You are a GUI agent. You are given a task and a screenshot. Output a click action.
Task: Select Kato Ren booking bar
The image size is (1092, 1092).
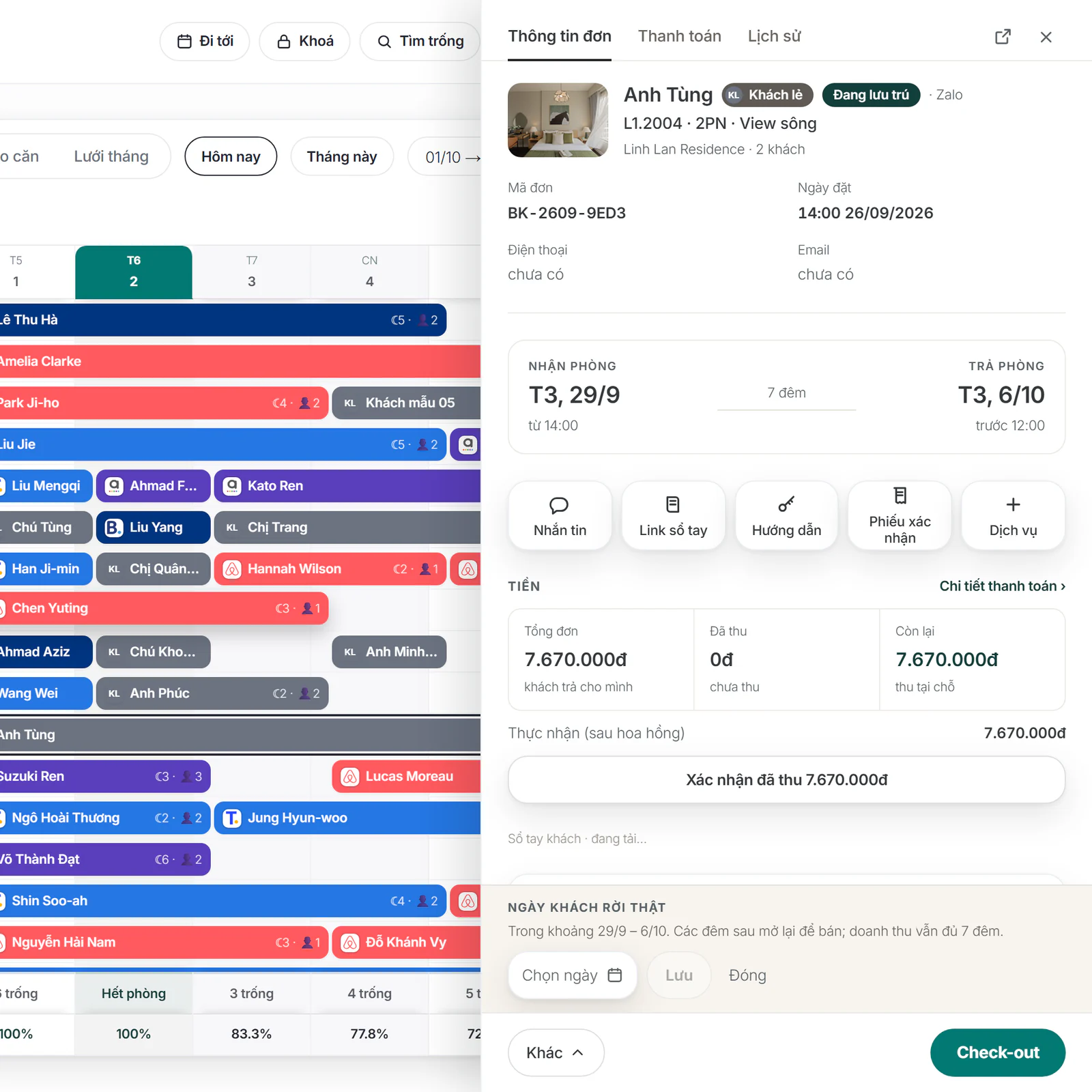tap(347, 486)
